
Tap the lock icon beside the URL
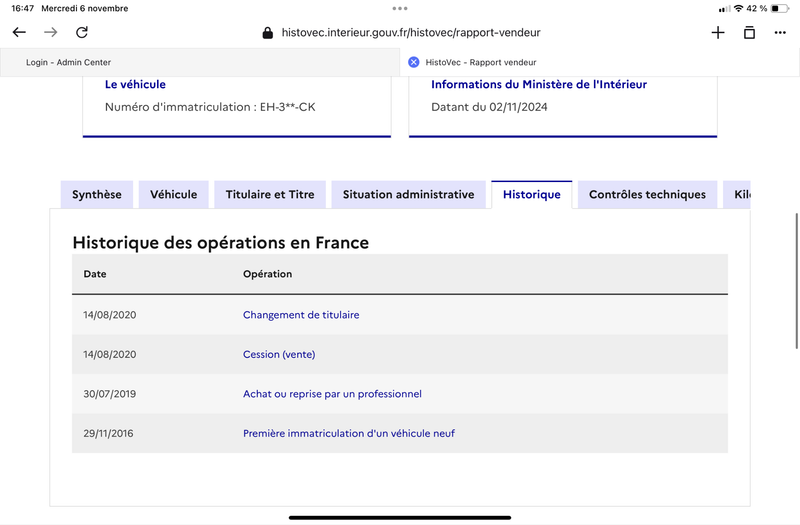point(267,33)
